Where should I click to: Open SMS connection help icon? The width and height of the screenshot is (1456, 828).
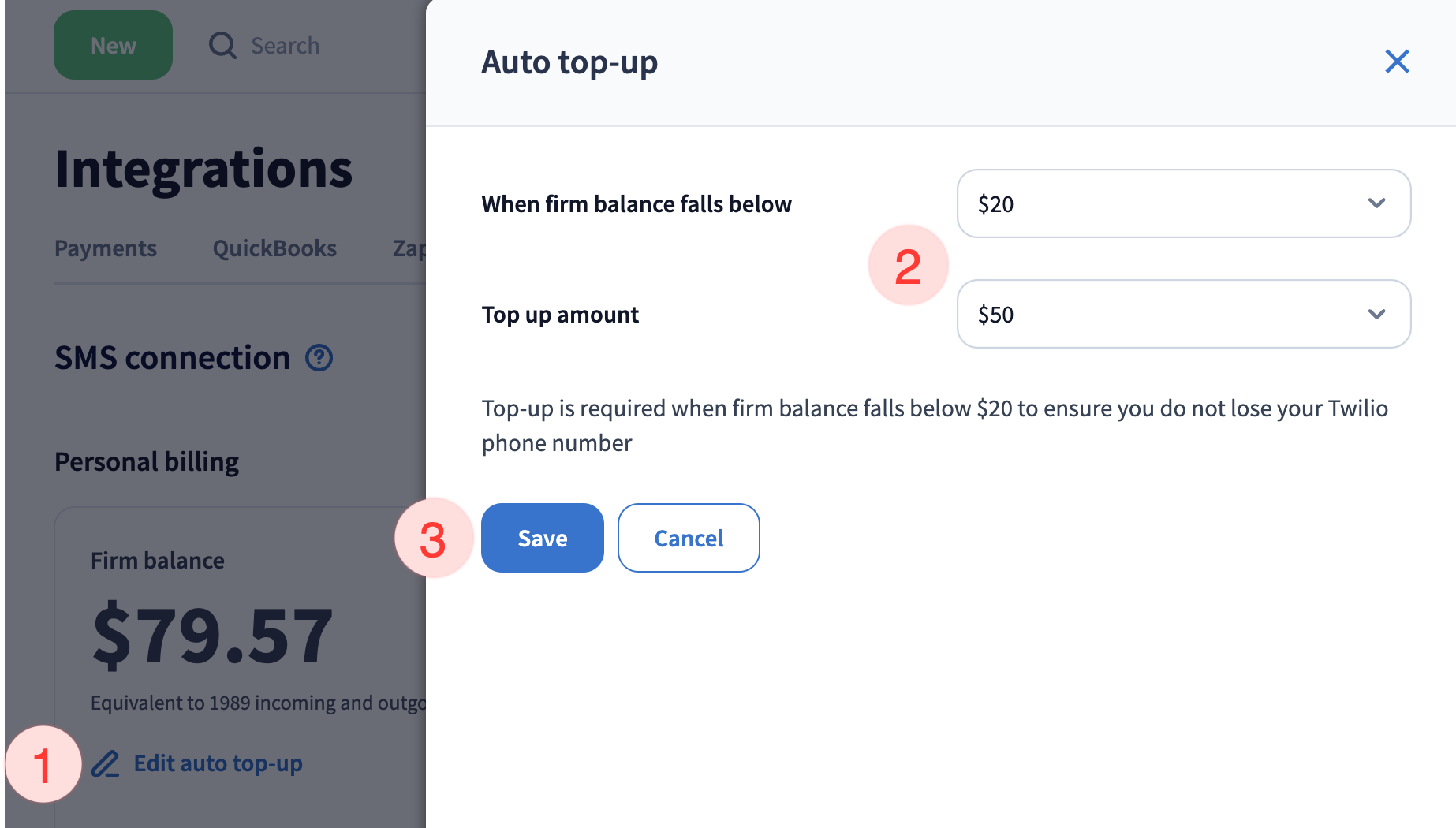point(319,358)
